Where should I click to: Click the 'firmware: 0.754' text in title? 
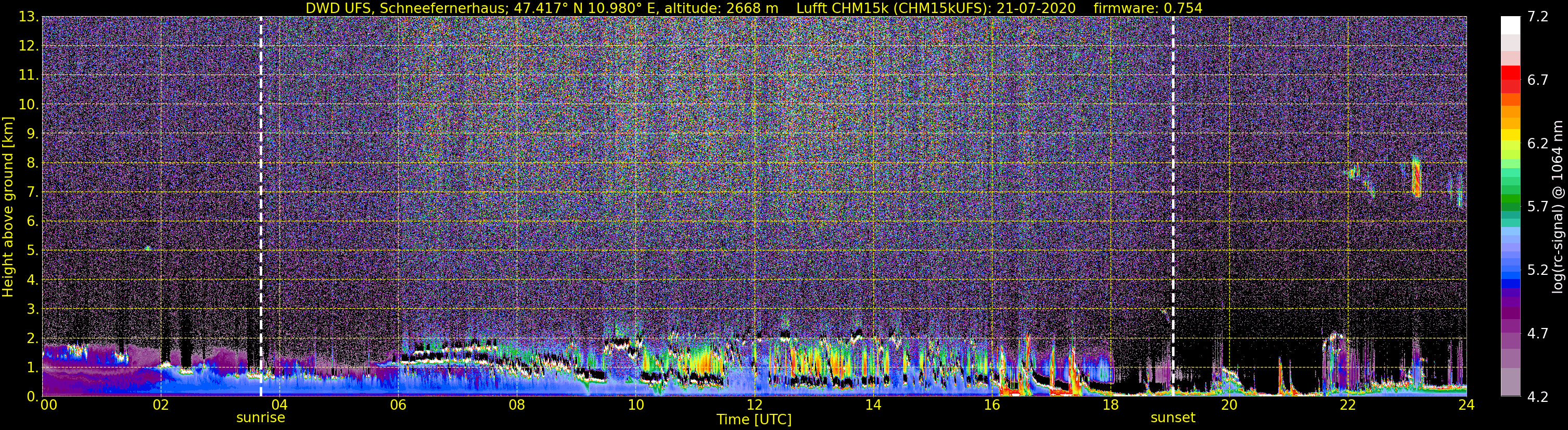(1148, 8)
